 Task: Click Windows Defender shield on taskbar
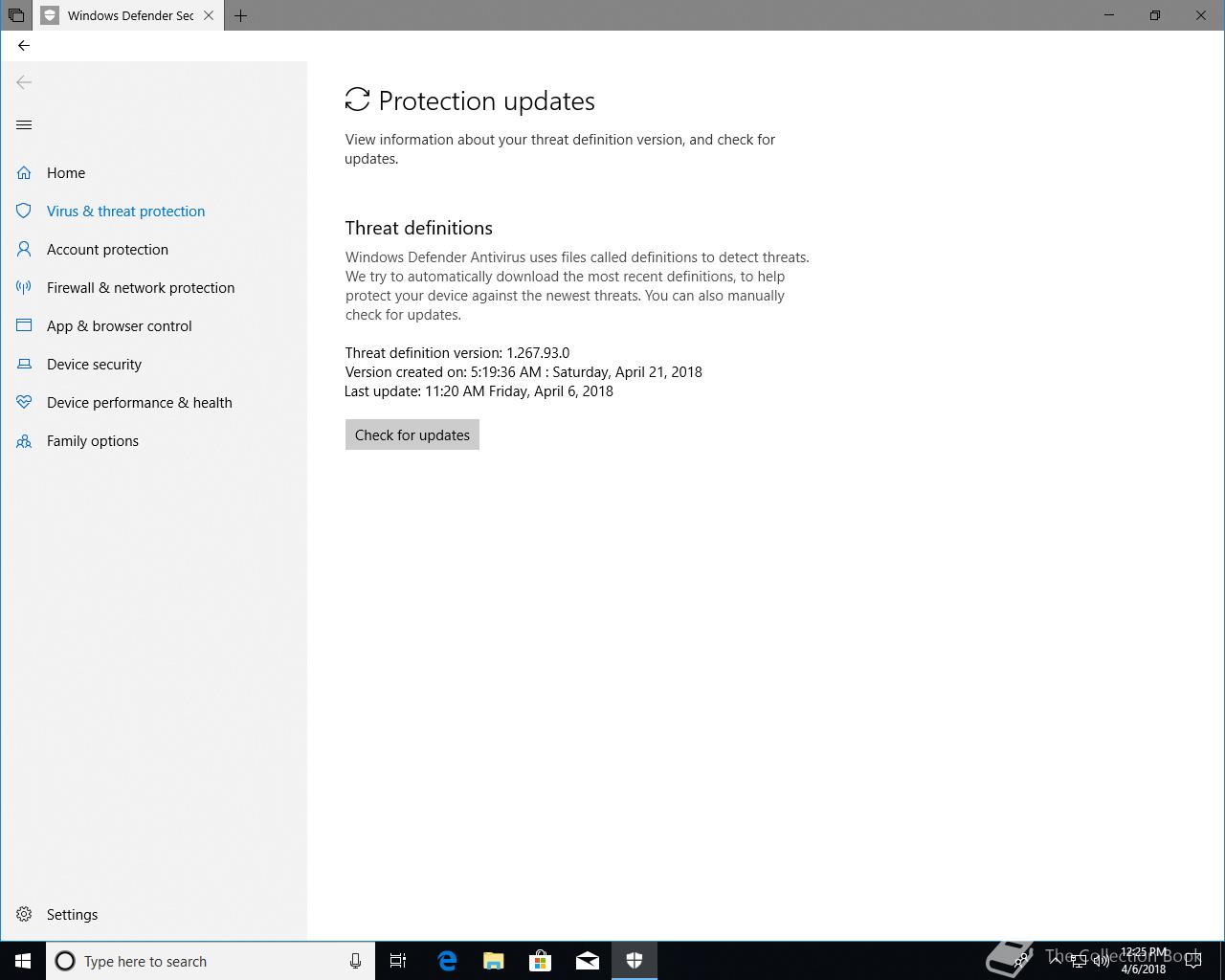click(x=635, y=961)
